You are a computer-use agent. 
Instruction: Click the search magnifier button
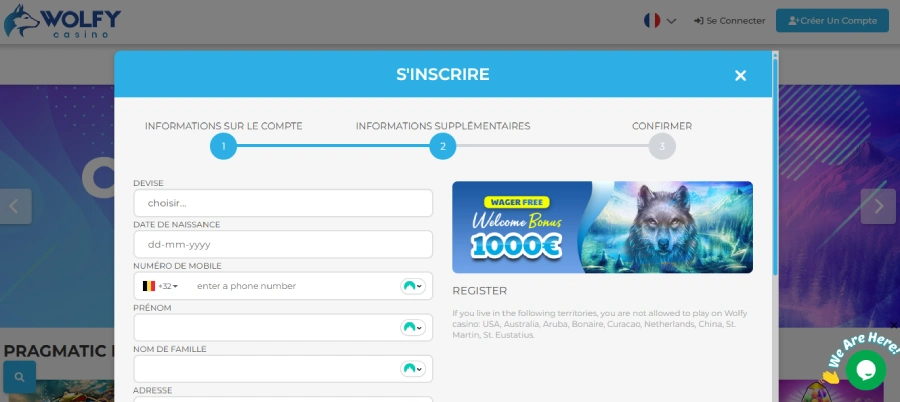point(20,377)
